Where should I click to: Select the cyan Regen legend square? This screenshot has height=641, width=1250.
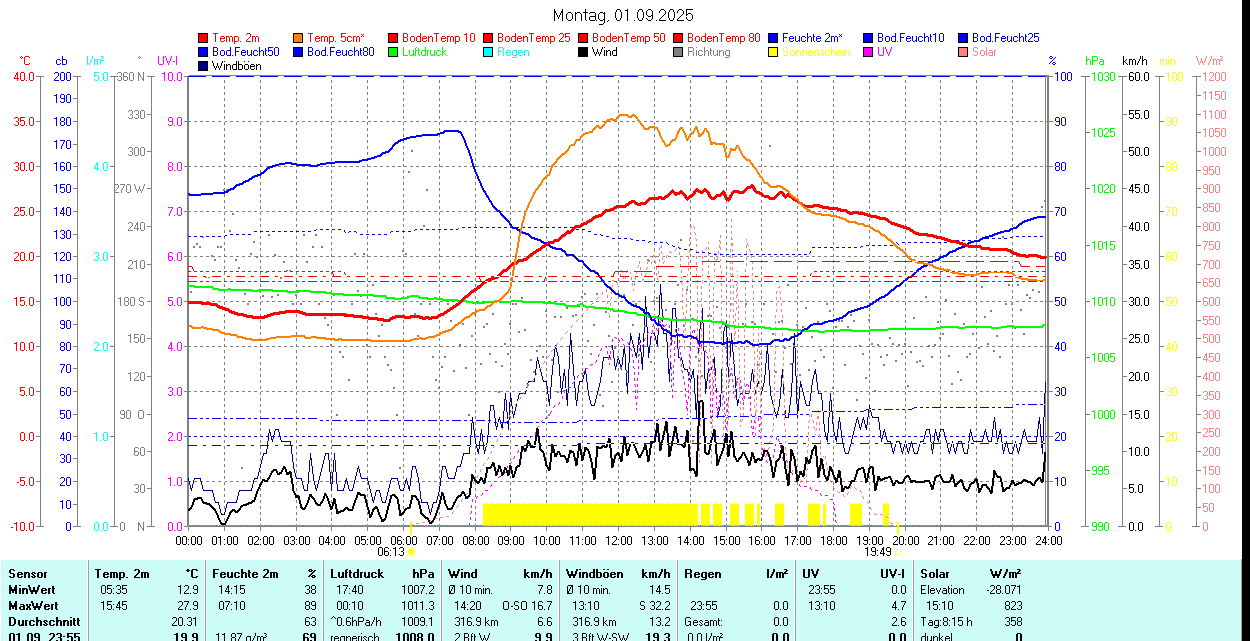pyautogui.click(x=489, y=52)
